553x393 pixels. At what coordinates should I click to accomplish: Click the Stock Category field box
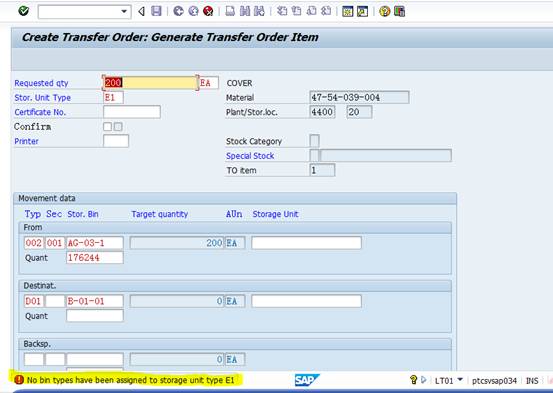point(314,141)
